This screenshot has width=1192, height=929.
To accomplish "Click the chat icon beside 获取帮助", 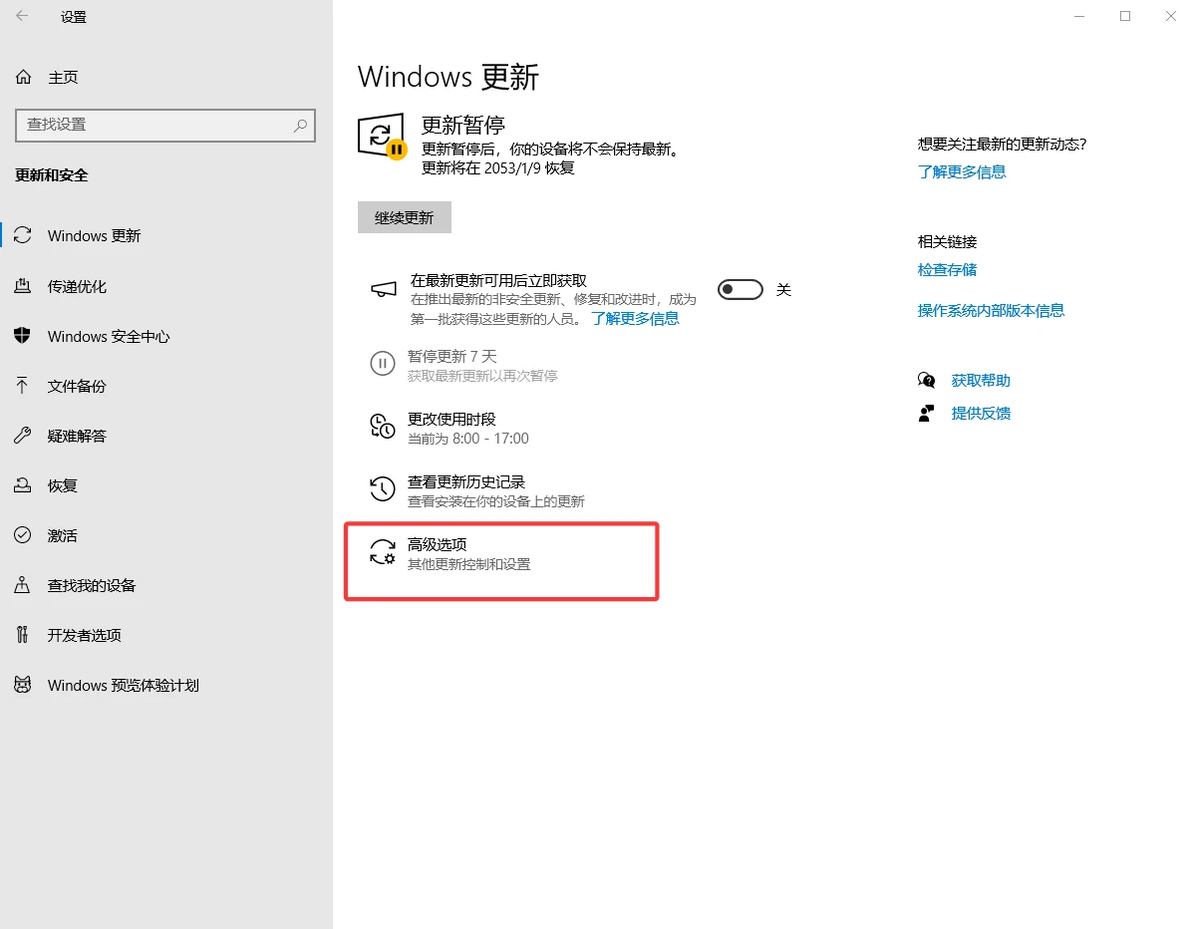I will click(926, 380).
